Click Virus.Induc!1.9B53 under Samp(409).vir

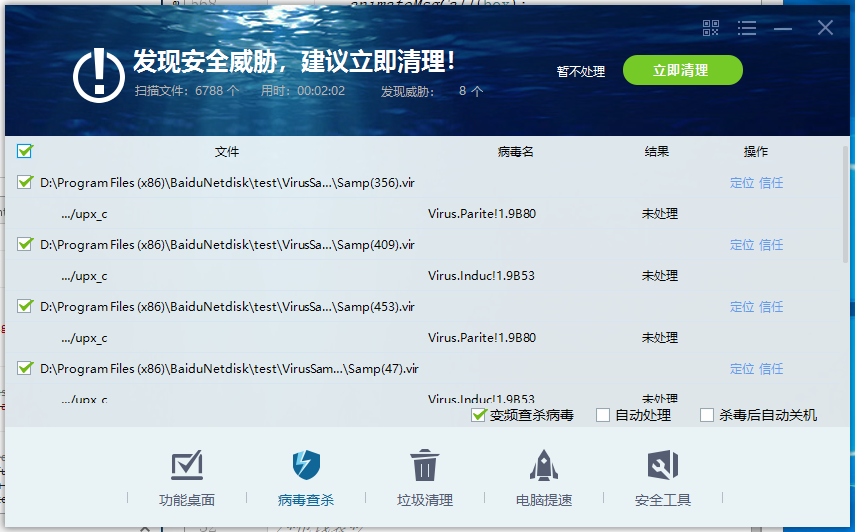pos(481,276)
